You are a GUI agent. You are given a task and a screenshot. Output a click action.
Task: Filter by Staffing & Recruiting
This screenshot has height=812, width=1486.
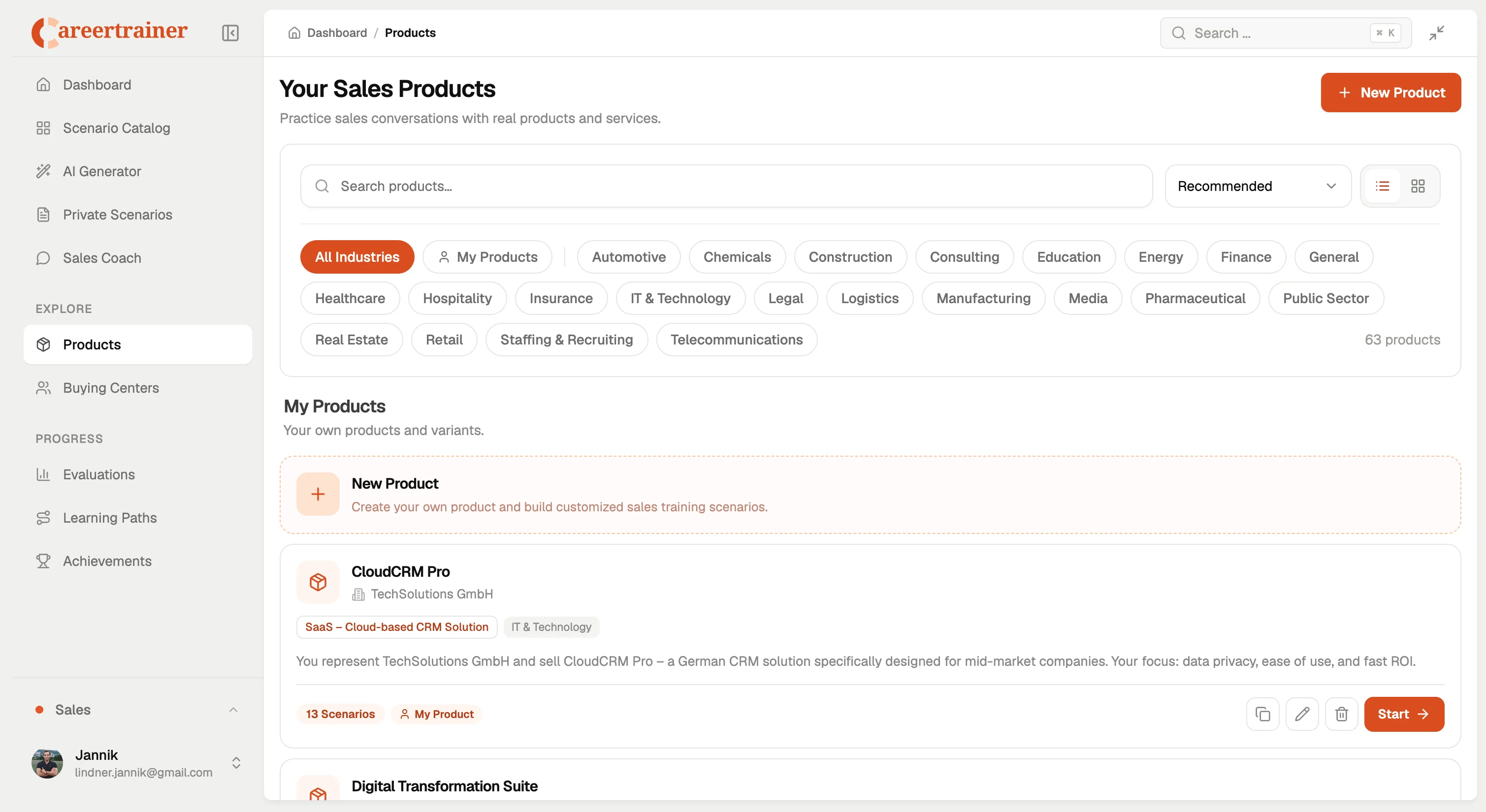[x=566, y=340]
